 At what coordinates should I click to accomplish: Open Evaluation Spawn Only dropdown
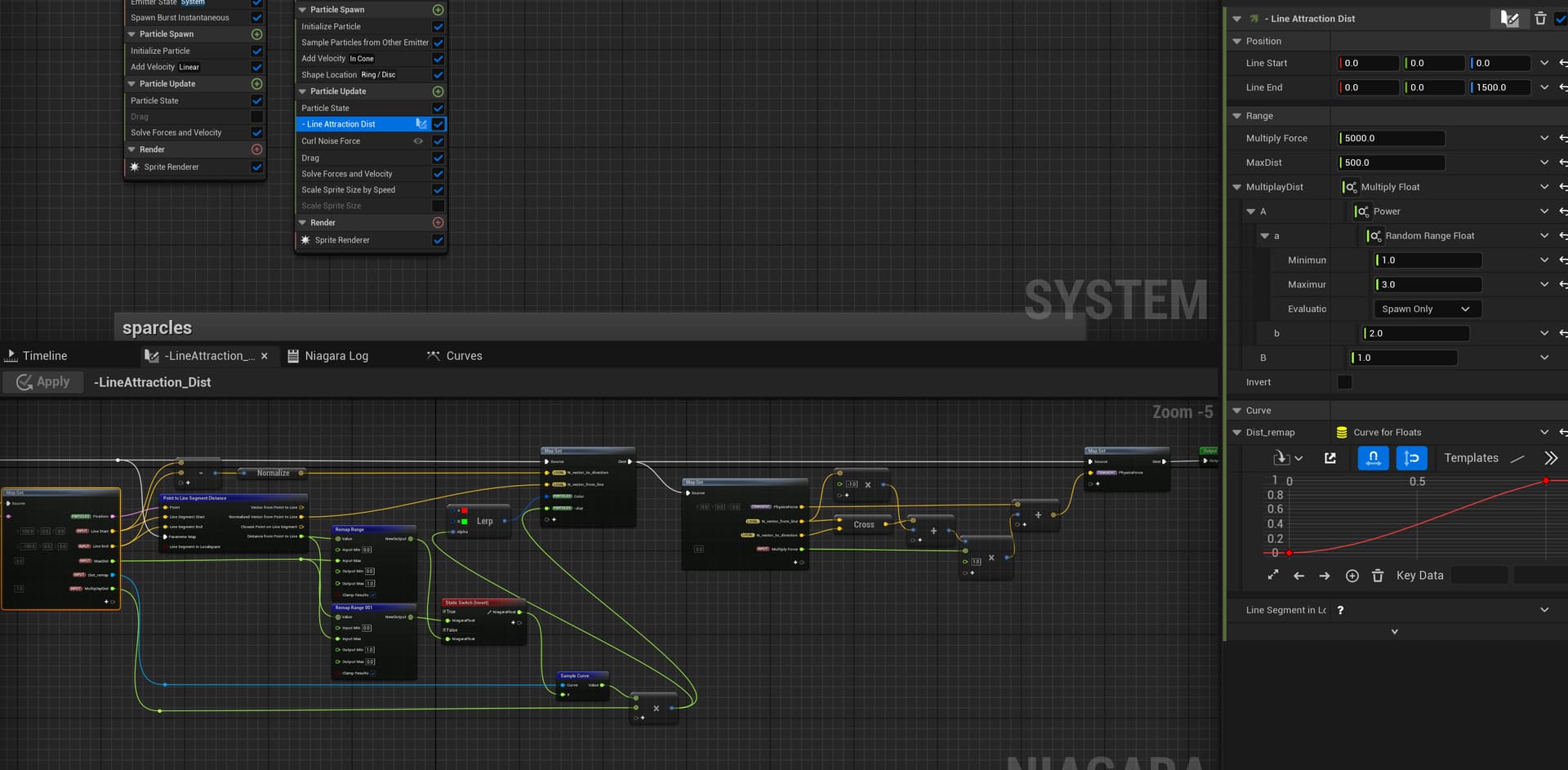[1428, 309]
